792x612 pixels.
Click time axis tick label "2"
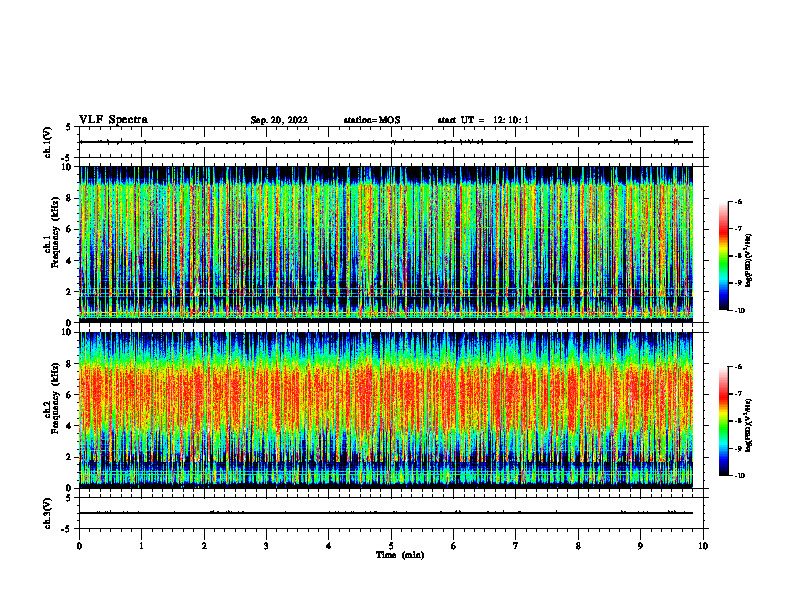pyautogui.click(x=204, y=546)
